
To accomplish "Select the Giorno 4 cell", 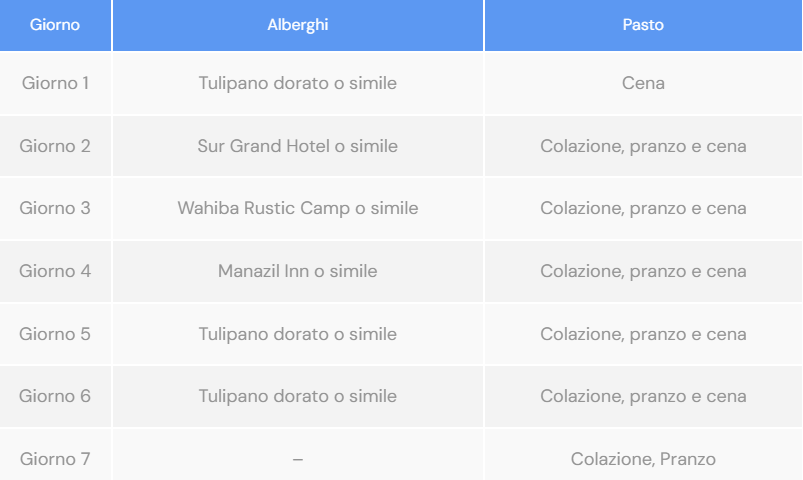I will (55, 271).
